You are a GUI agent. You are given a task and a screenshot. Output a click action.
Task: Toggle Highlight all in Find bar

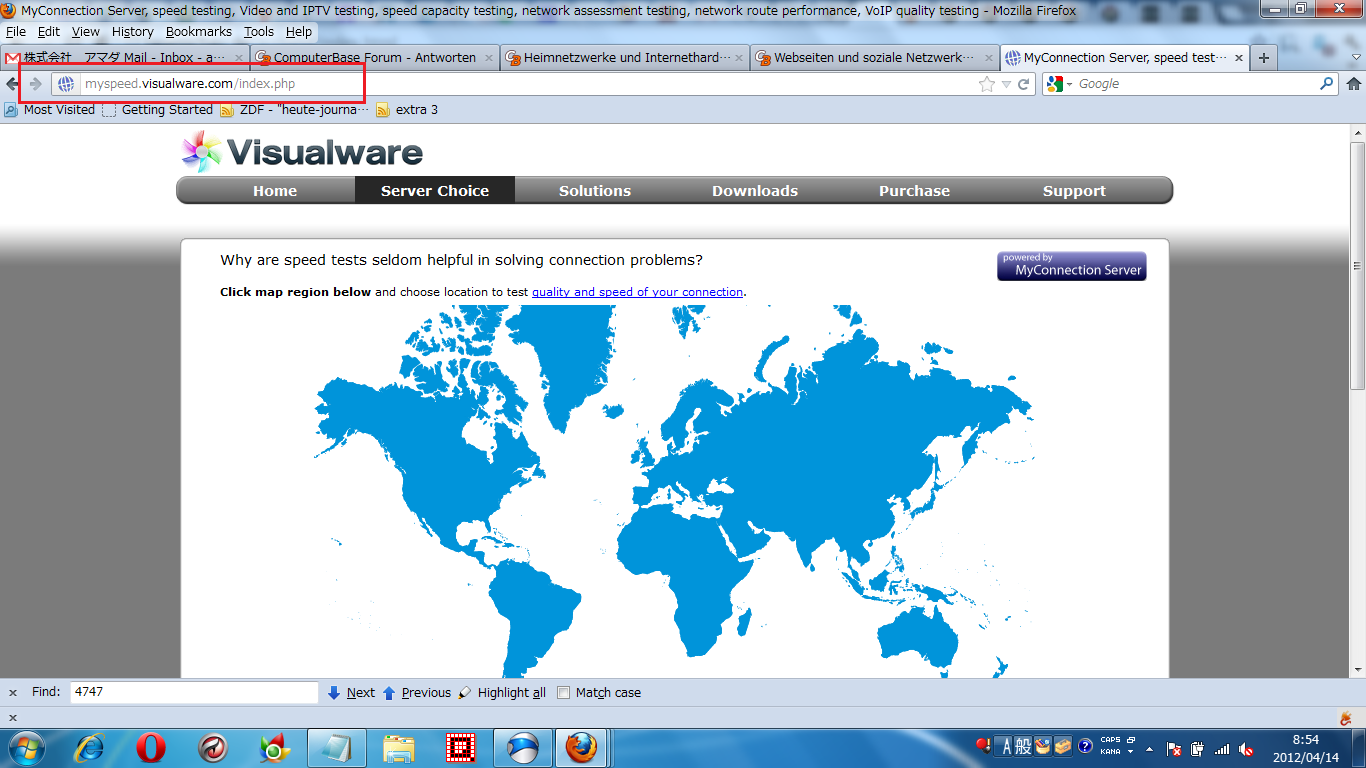[x=502, y=692]
